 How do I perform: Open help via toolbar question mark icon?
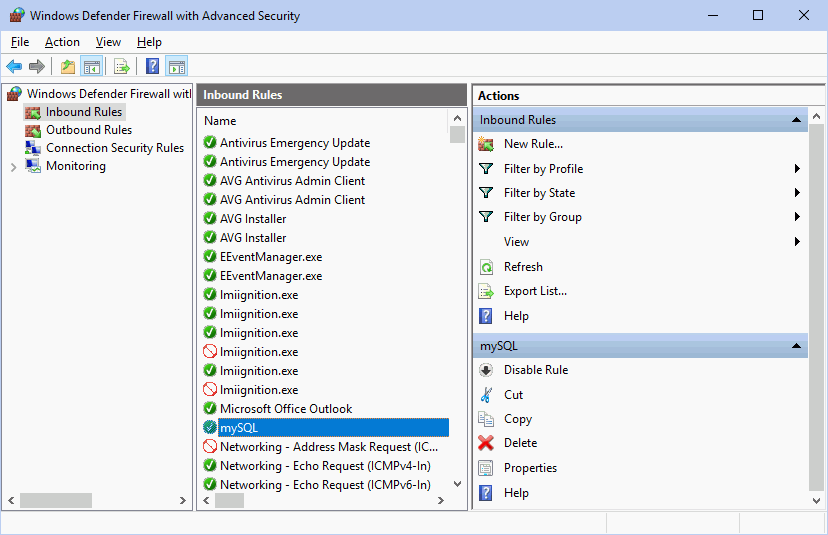(x=153, y=66)
